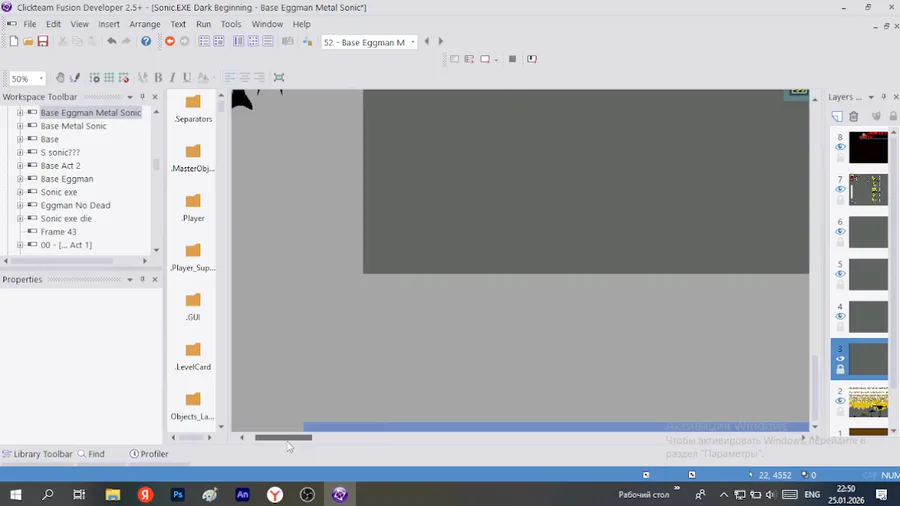This screenshot has width=900, height=506.
Task: Toggle visibility of layer 4
Action: click(840, 316)
